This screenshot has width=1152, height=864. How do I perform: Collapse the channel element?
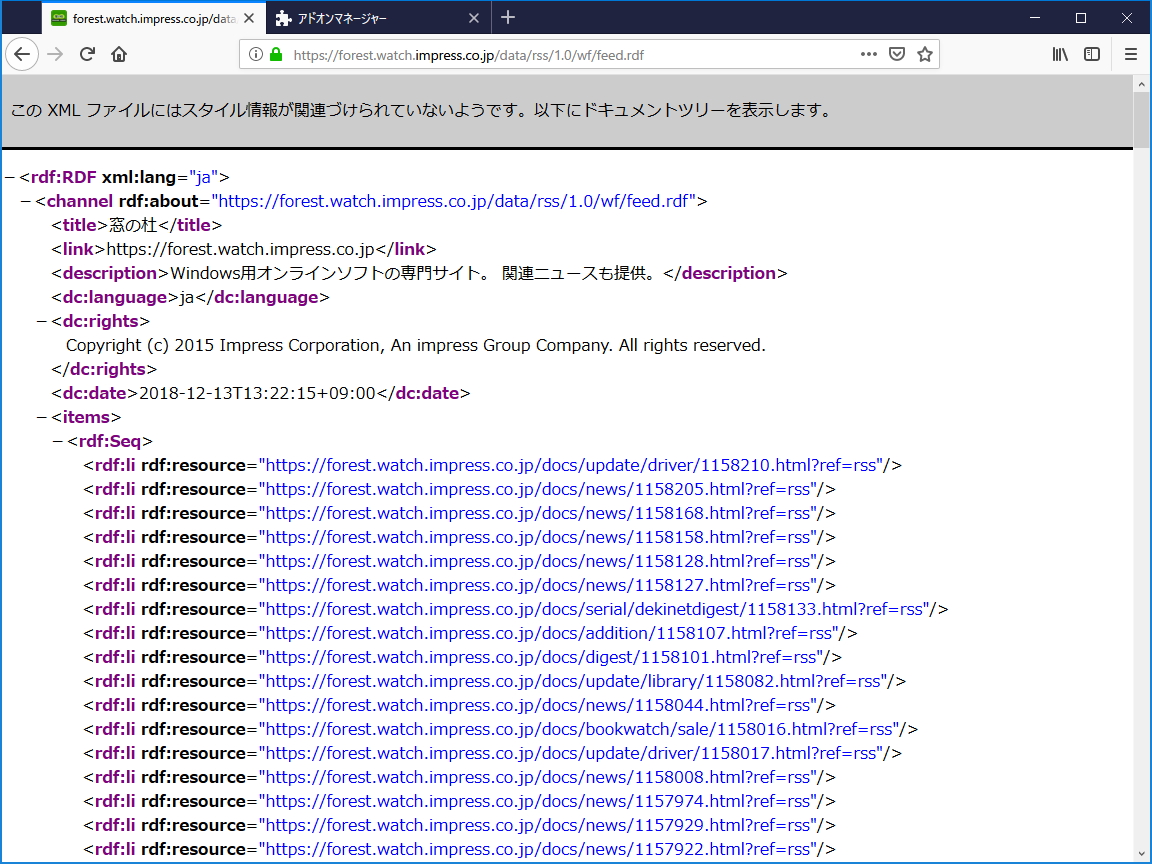pyautogui.click(x=26, y=200)
